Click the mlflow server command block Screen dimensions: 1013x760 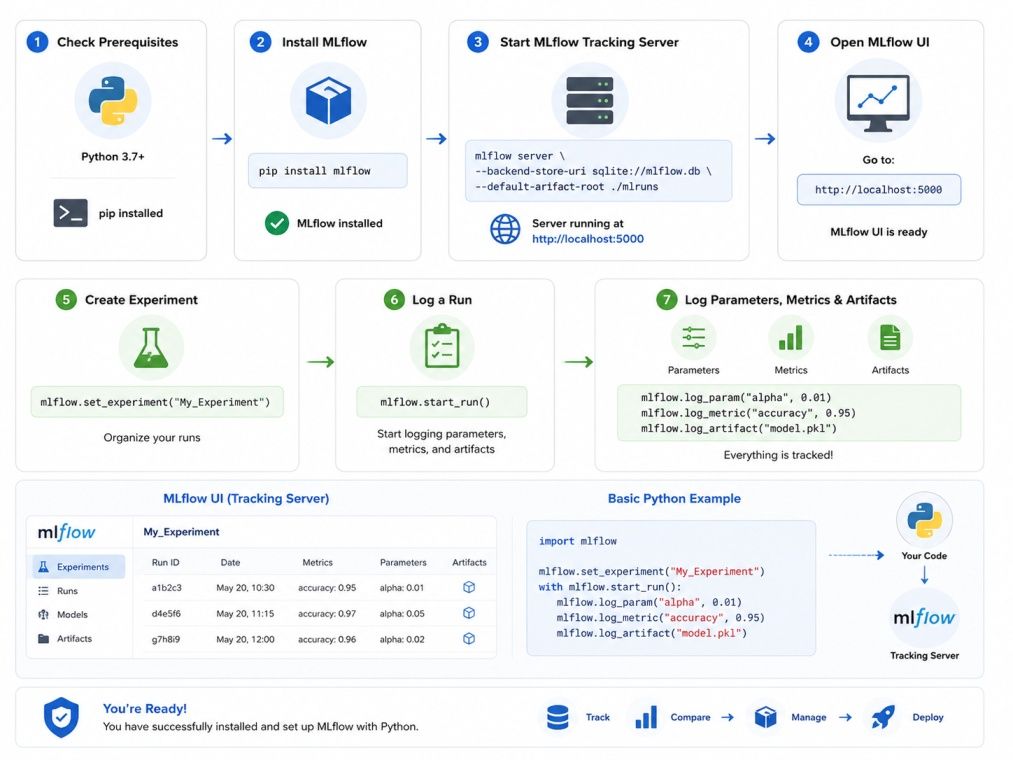(x=599, y=171)
